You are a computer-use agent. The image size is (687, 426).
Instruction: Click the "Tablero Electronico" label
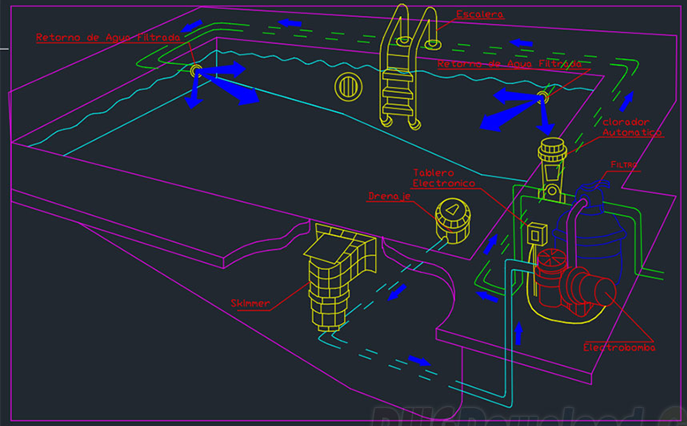tap(443, 178)
